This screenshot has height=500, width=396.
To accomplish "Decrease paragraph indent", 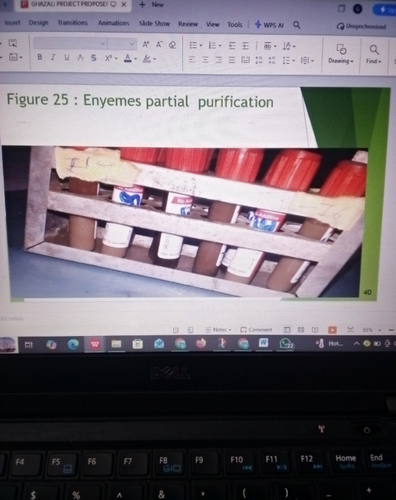I will (x=232, y=46).
